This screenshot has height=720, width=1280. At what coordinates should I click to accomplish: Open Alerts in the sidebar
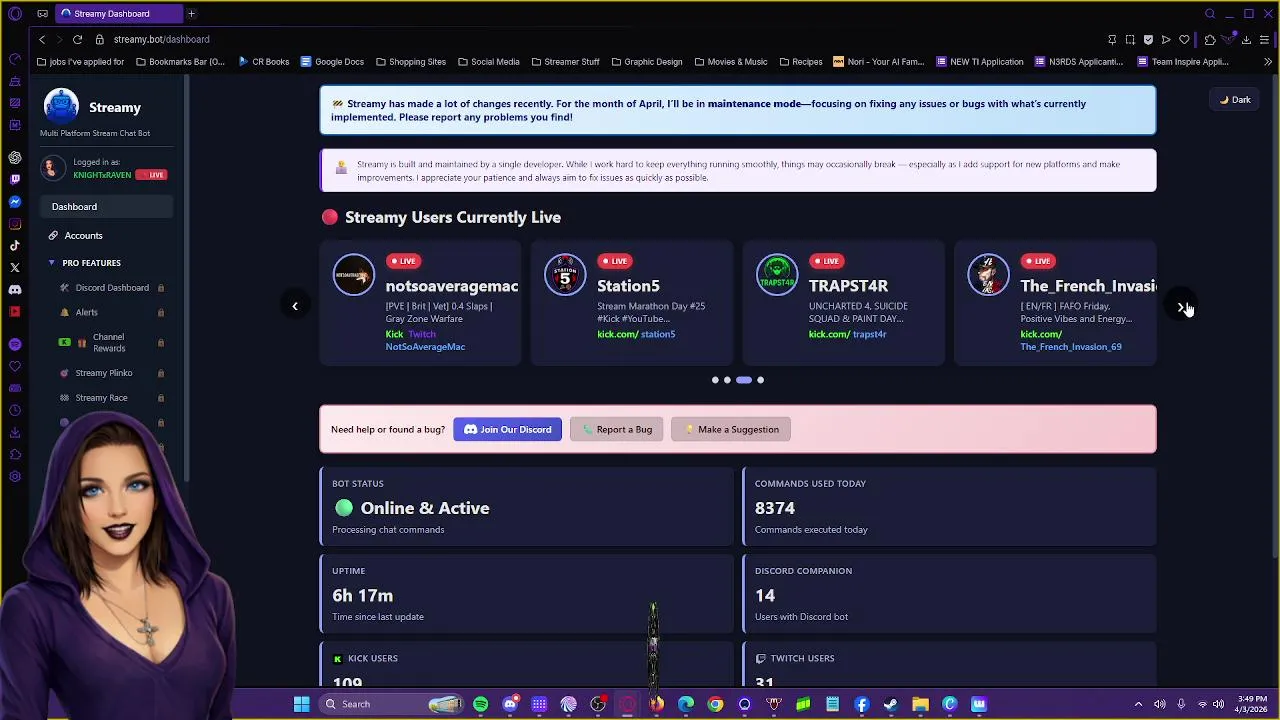(x=86, y=313)
